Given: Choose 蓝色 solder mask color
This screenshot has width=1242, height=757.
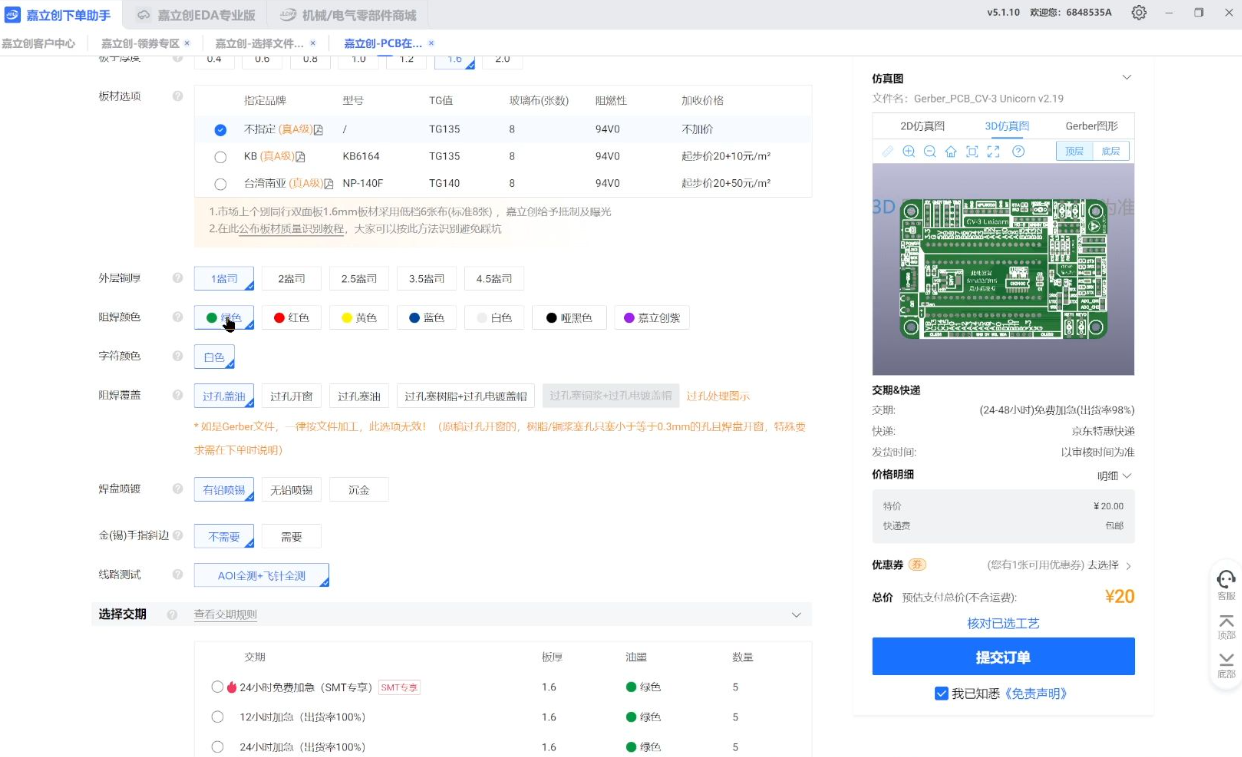Looking at the screenshot, I should (426, 318).
